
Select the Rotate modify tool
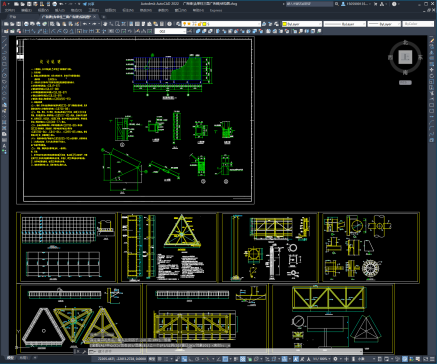pyautogui.click(x=432, y=76)
